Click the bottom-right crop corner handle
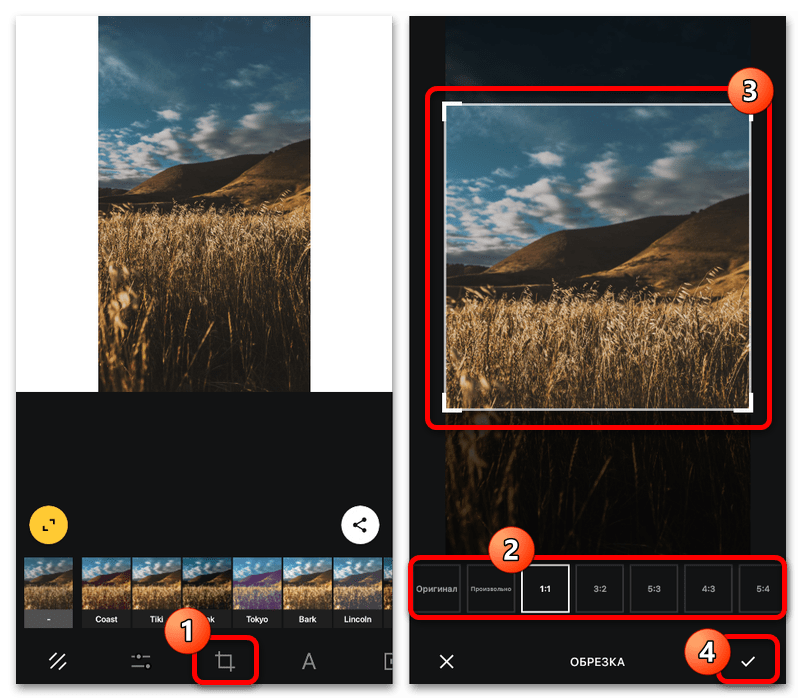Viewport: 802px width, 700px height. (748, 408)
